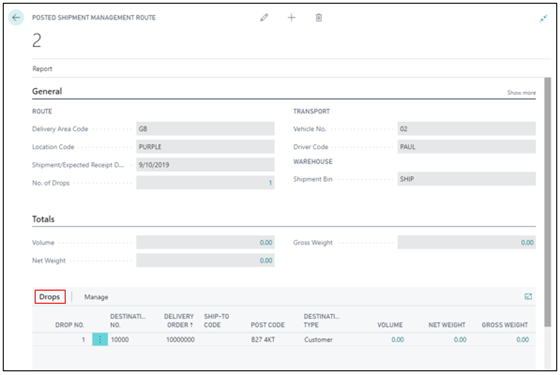Click the vertical scrollbar on the right
This screenshot has width=560, height=375.
click(x=547, y=202)
